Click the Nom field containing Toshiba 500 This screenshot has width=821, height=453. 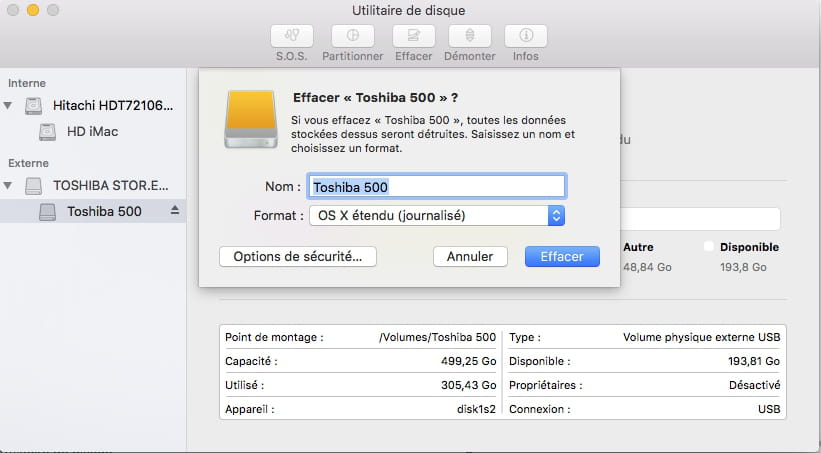point(437,186)
